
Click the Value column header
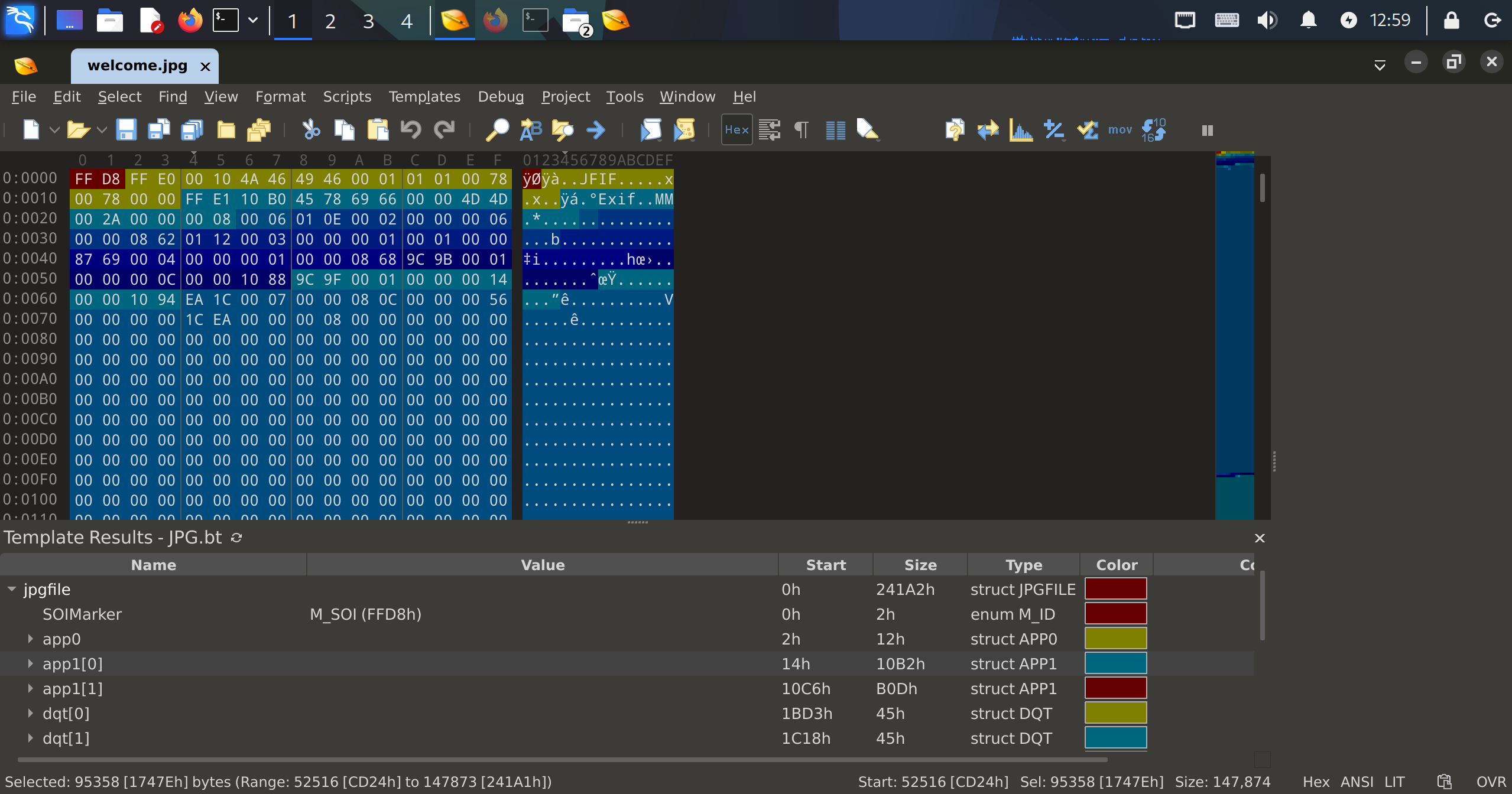coord(542,565)
